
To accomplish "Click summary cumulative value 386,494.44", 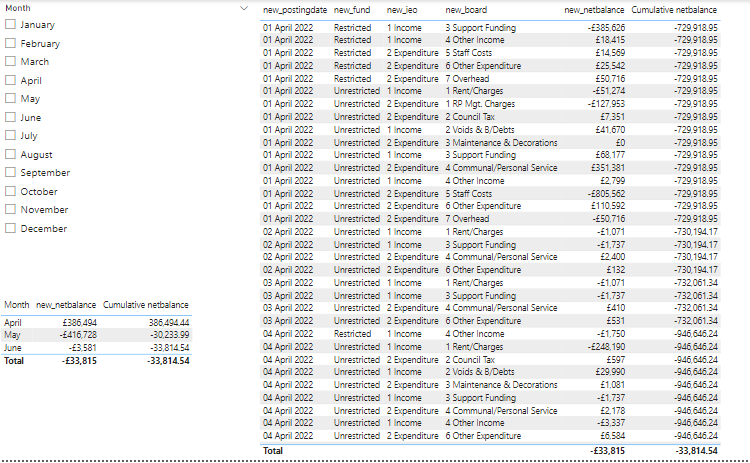I will point(169,322).
